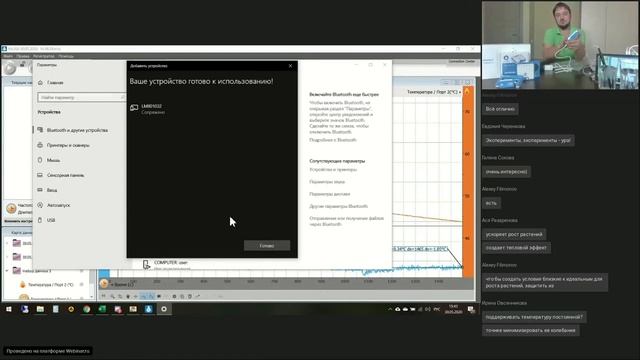The width and height of the screenshot is (640, 360).
Task: Click the Время axis icon below the graph
Action: coord(104,284)
